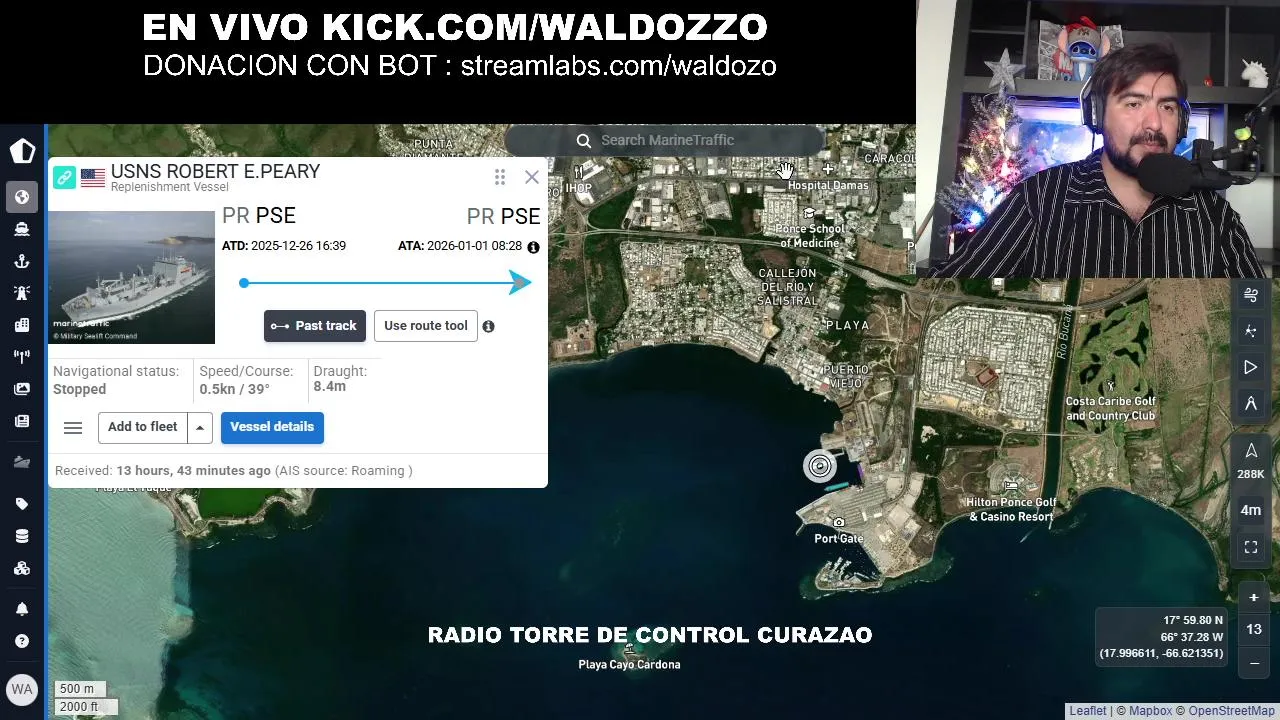This screenshot has height=720, width=1280.
Task: Click the US flag icon in popup
Action: tap(93, 178)
